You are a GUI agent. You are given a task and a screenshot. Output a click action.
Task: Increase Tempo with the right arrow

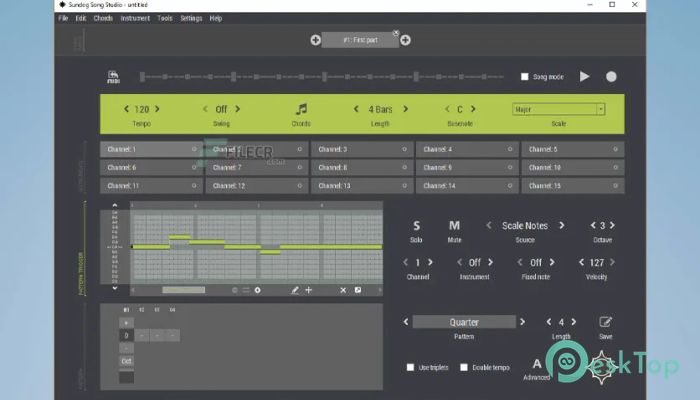tap(157, 109)
